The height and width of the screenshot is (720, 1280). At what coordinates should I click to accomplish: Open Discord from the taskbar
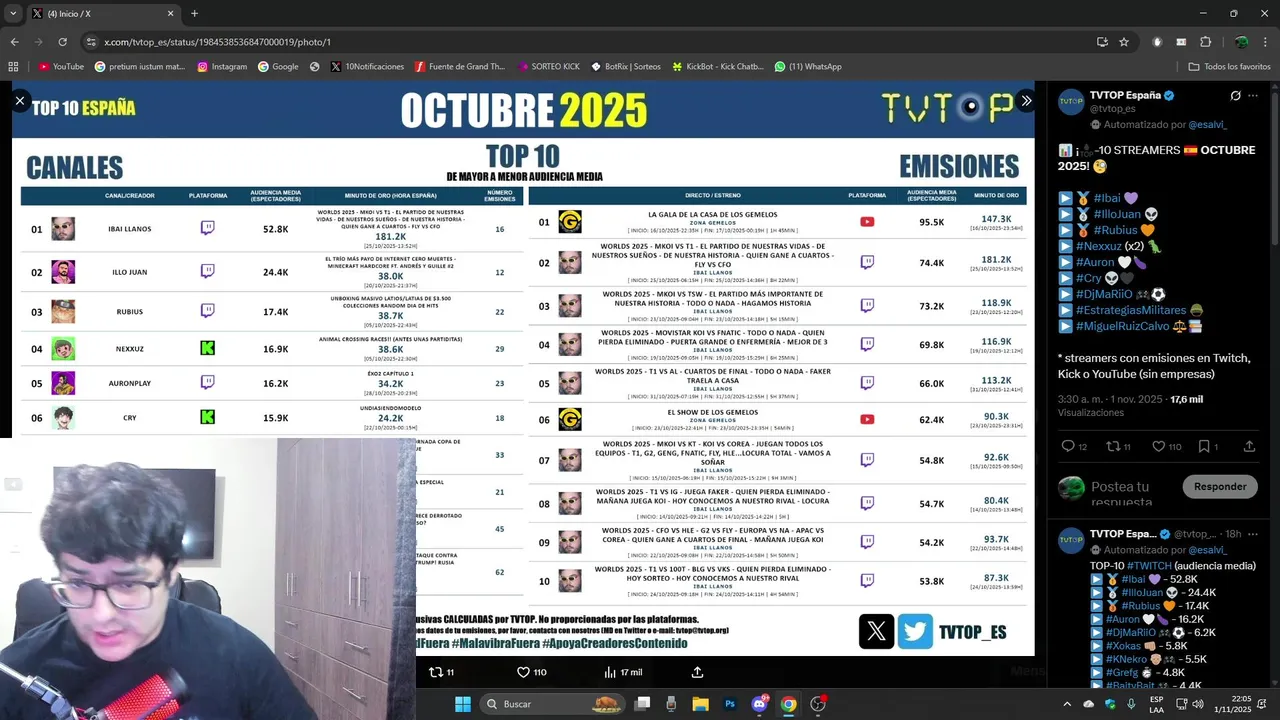tap(759, 704)
